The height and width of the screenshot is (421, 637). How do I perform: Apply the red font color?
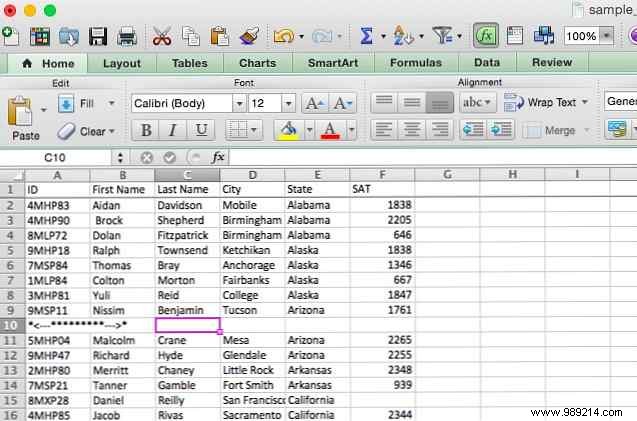pyautogui.click(x=330, y=130)
